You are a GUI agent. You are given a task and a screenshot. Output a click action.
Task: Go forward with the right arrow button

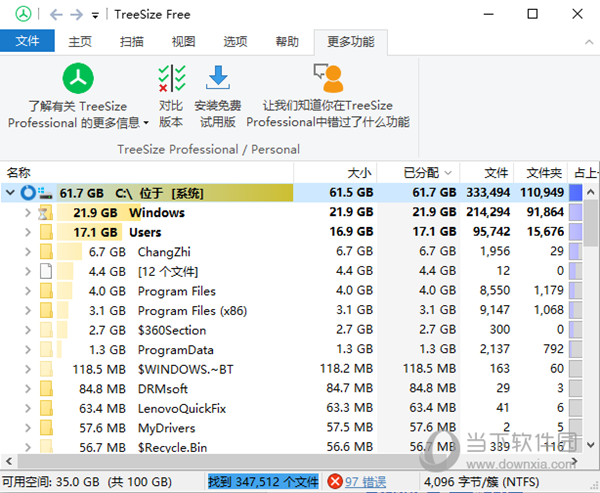click(77, 15)
